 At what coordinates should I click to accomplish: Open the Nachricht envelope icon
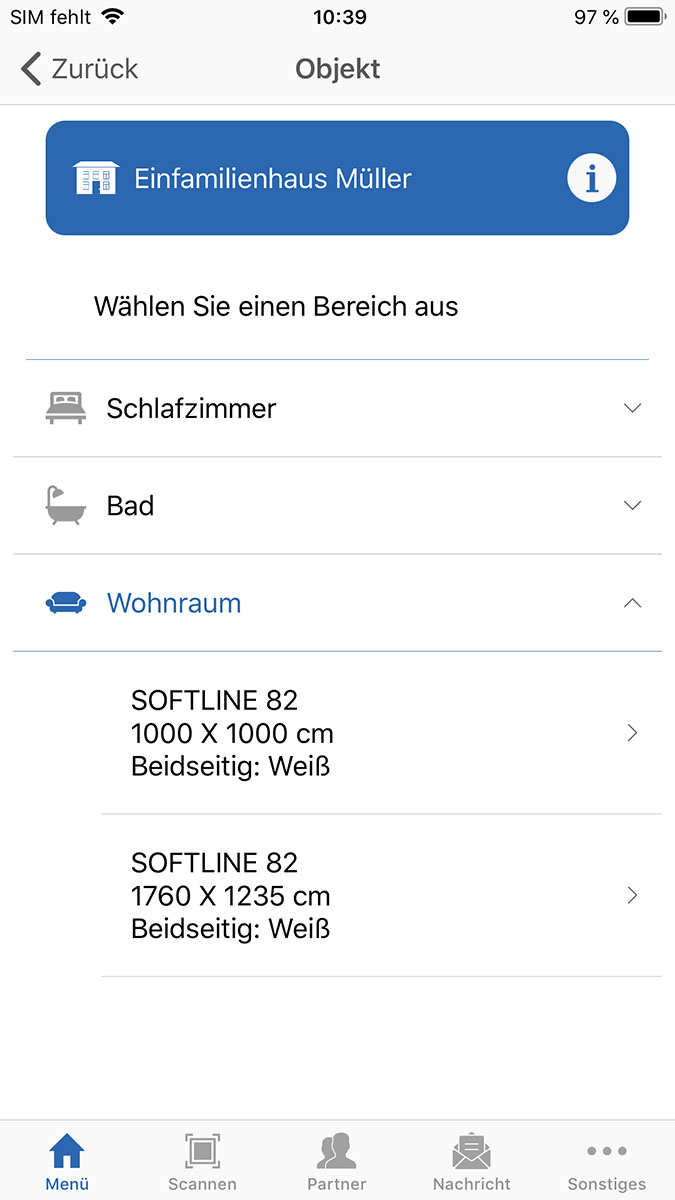472,1152
